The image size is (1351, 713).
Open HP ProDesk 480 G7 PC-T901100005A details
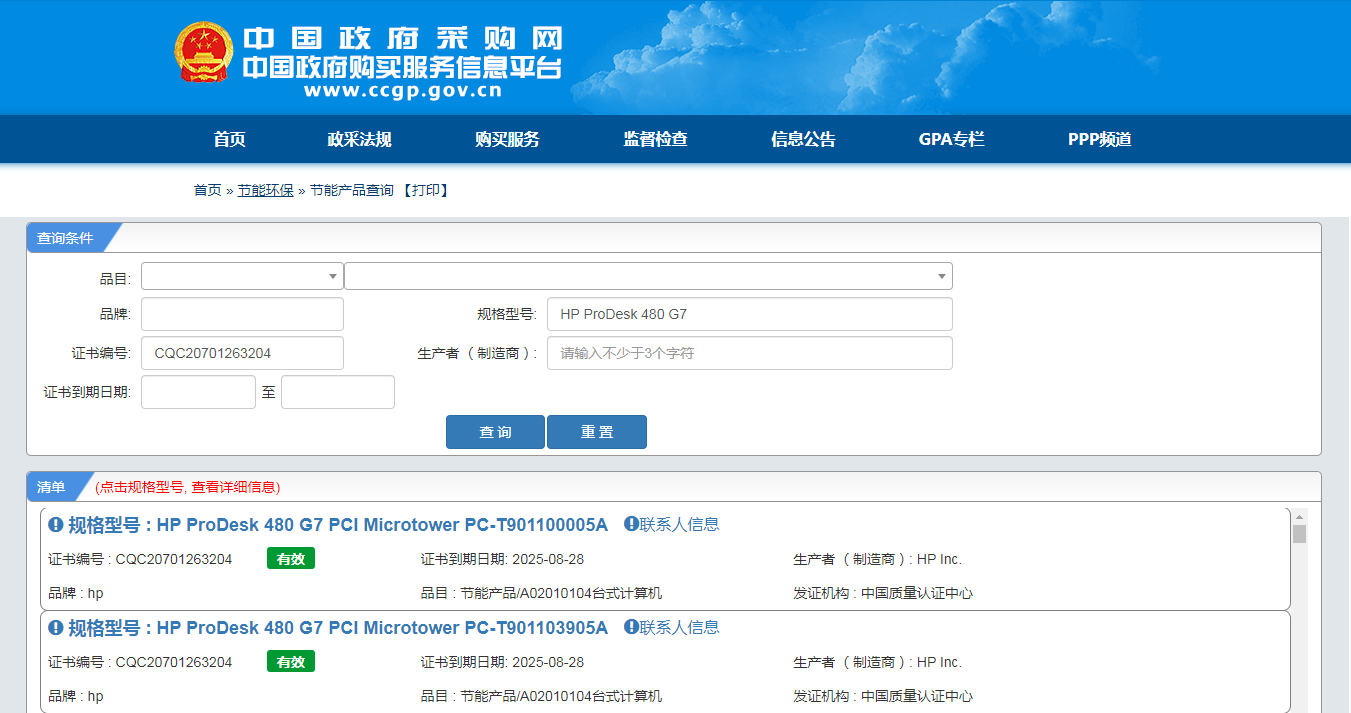click(338, 525)
